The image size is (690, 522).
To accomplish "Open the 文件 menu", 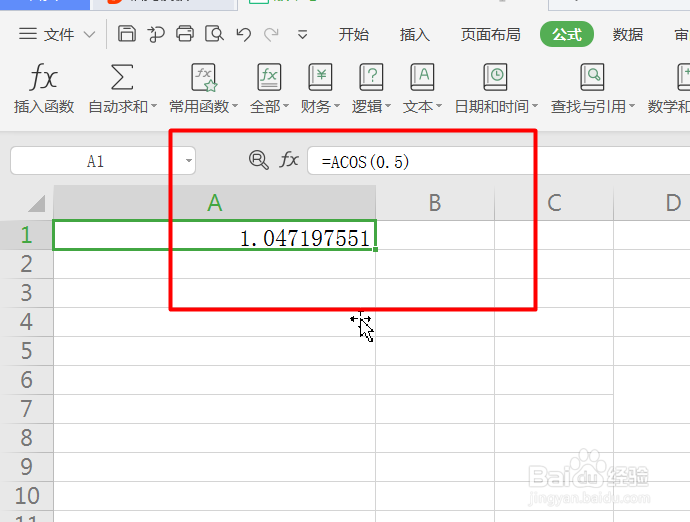I will [x=47, y=34].
